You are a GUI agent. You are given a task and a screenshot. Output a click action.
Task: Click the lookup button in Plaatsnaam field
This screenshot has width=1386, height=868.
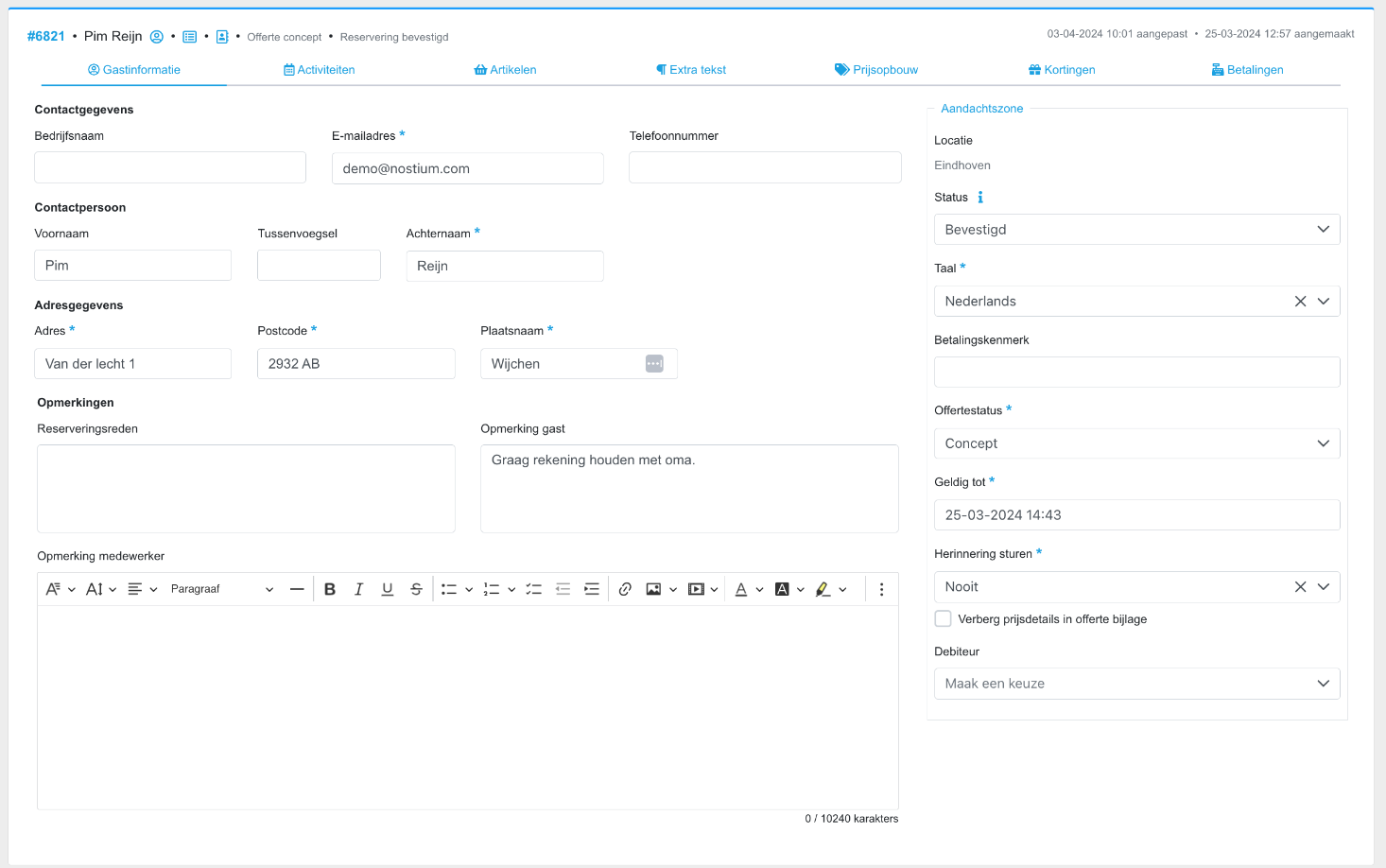pyautogui.click(x=654, y=364)
